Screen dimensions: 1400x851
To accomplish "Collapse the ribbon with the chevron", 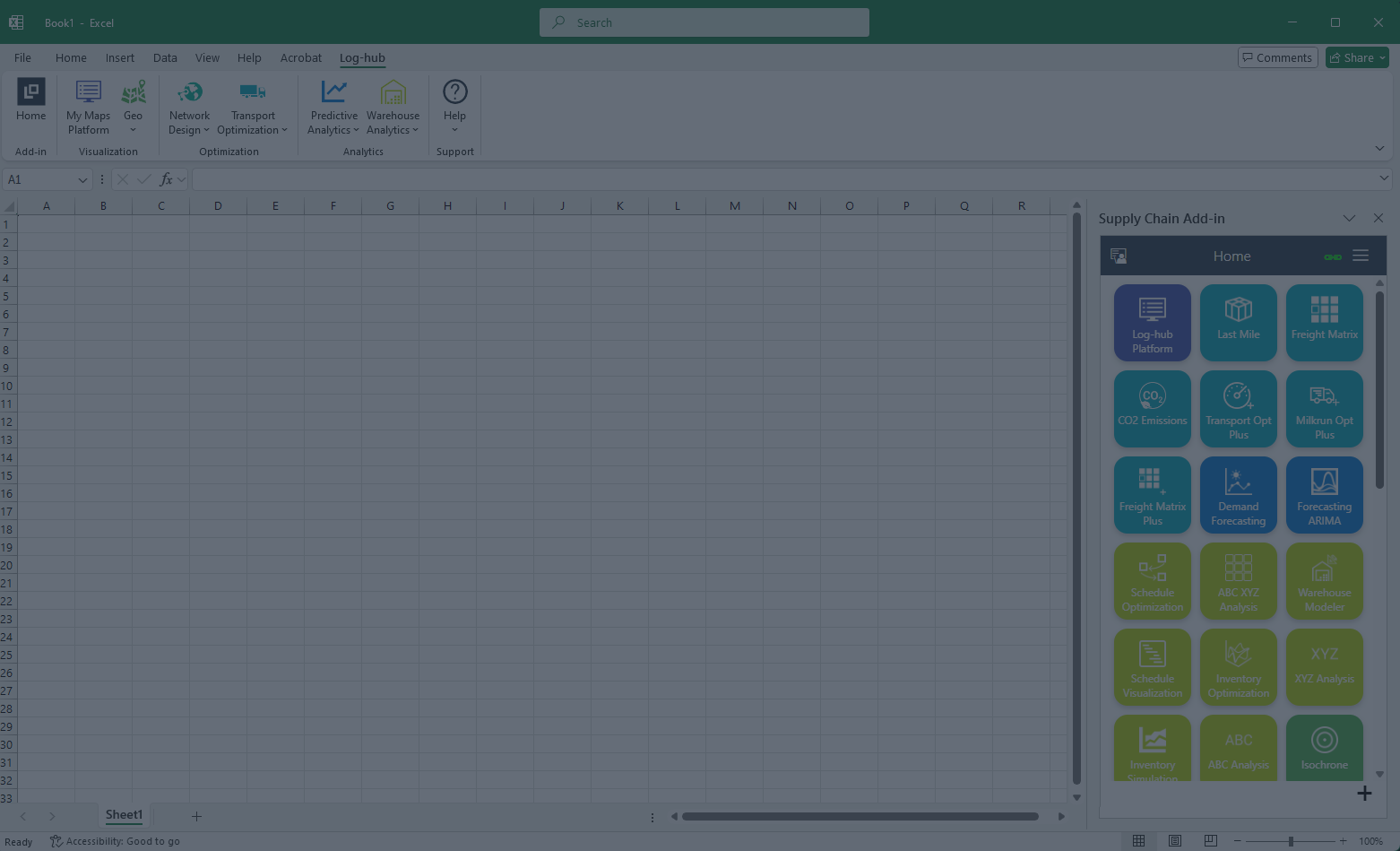I will [1379, 148].
